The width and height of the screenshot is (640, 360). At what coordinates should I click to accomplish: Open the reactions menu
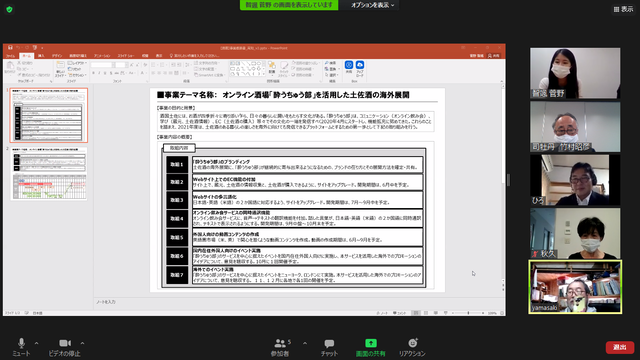pos(412,347)
